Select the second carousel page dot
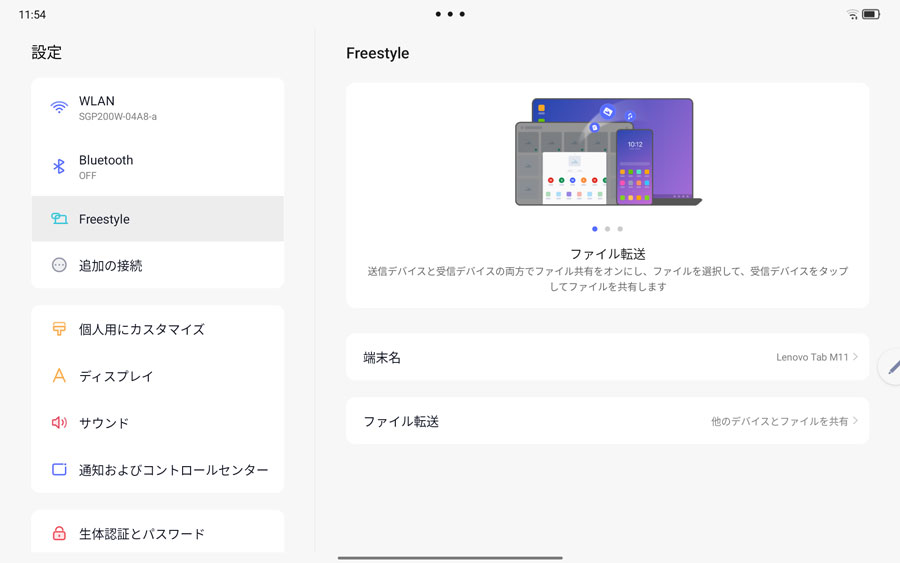 pos(607,229)
